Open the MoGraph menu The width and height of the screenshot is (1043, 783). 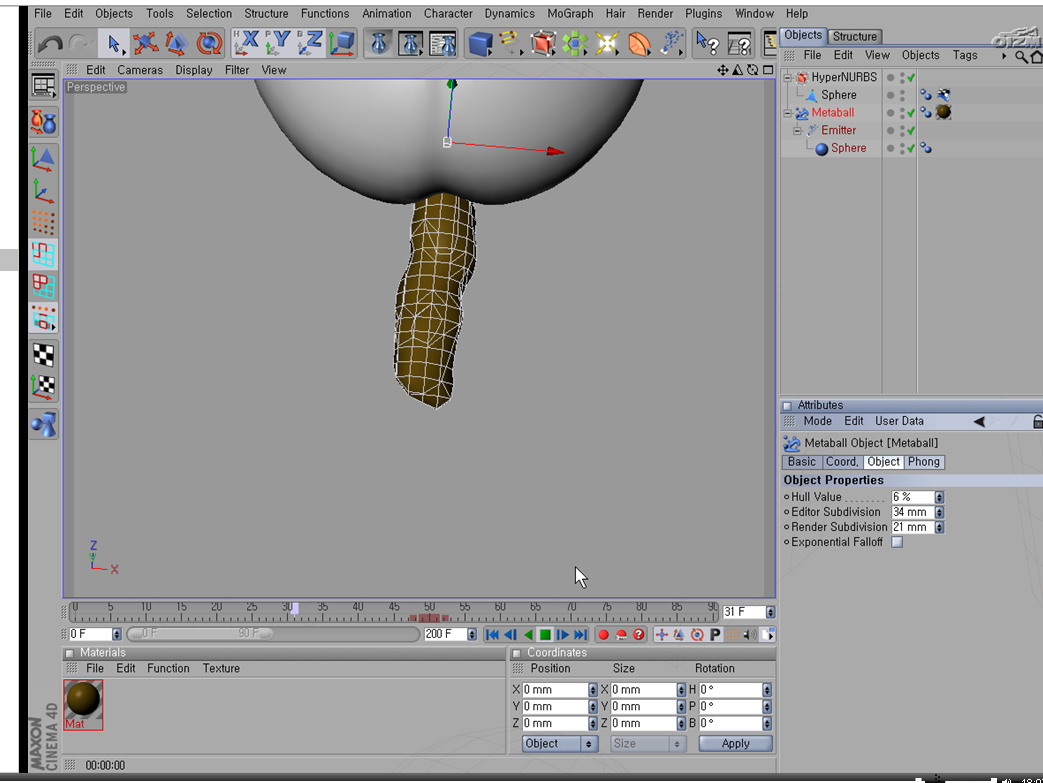pos(569,13)
